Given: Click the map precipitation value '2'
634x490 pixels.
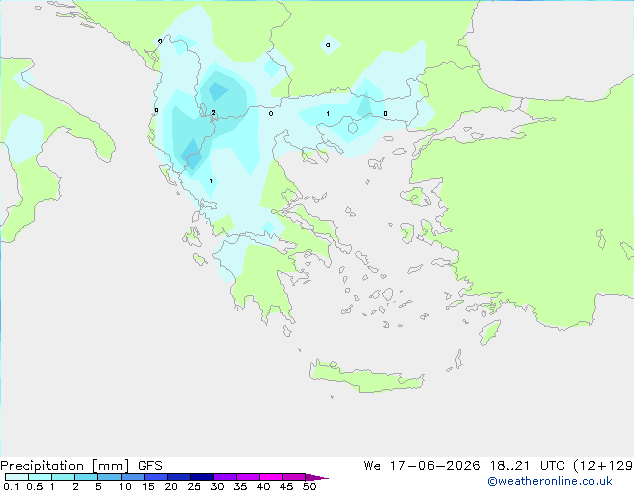Looking at the screenshot, I should point(213,113).
